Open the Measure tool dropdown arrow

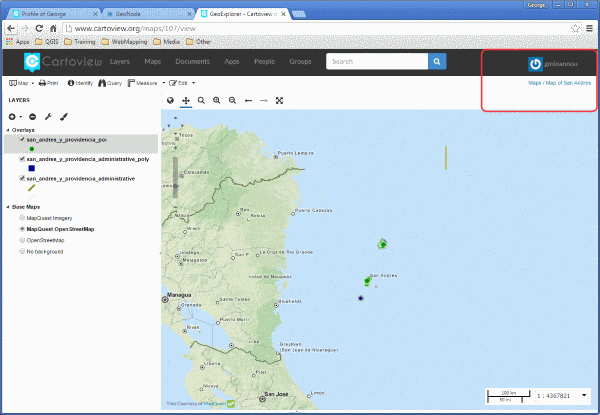tap(164, 83)
